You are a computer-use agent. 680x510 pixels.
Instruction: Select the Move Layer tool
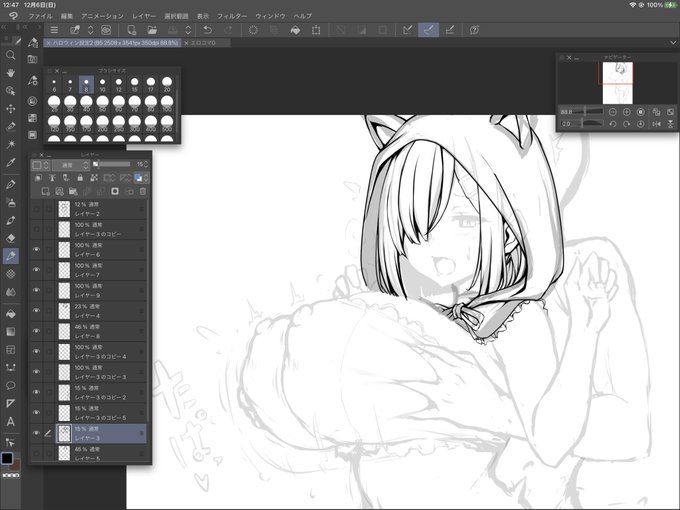pyautogui.click(x=11, y=108)
